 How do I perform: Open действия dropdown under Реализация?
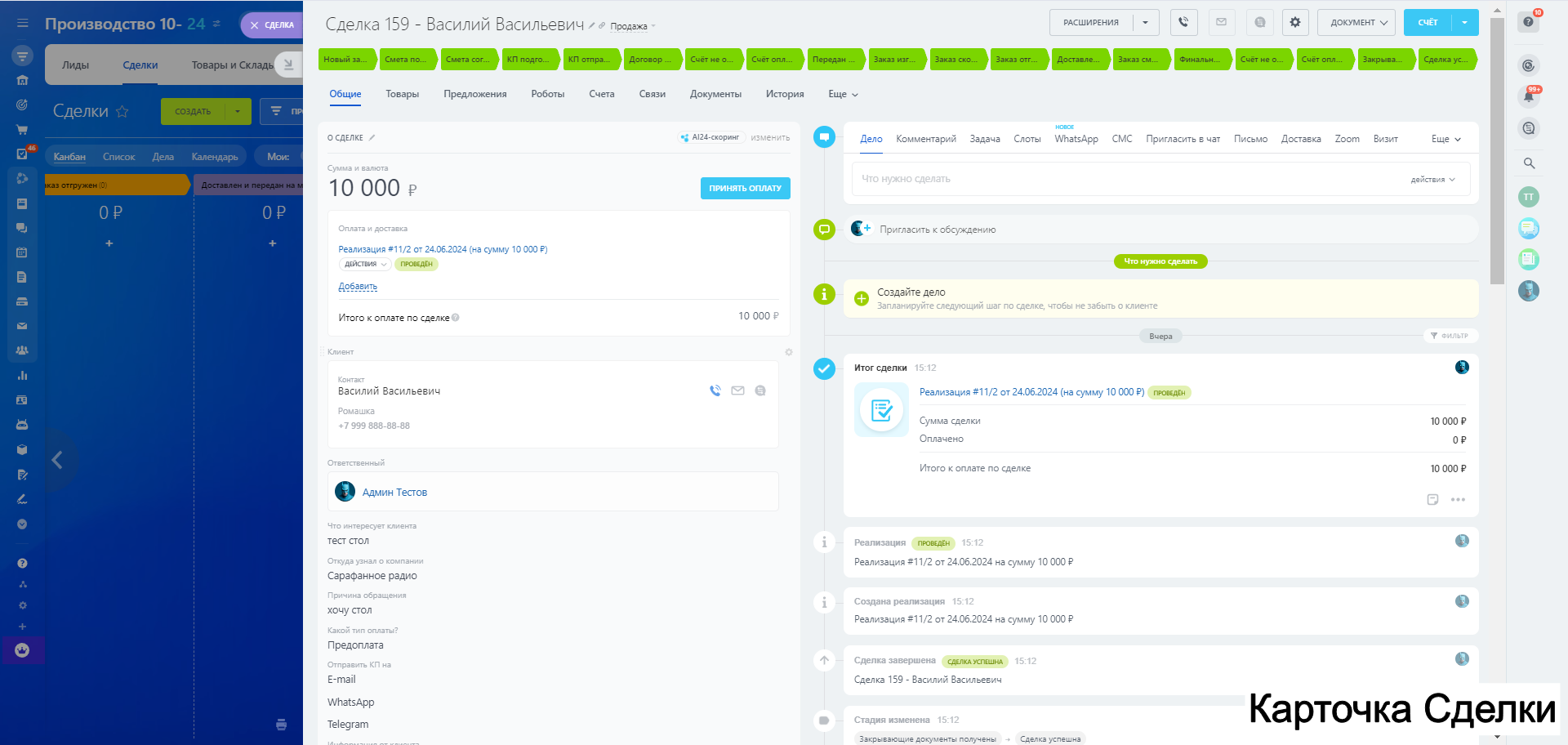pos(364,265)
